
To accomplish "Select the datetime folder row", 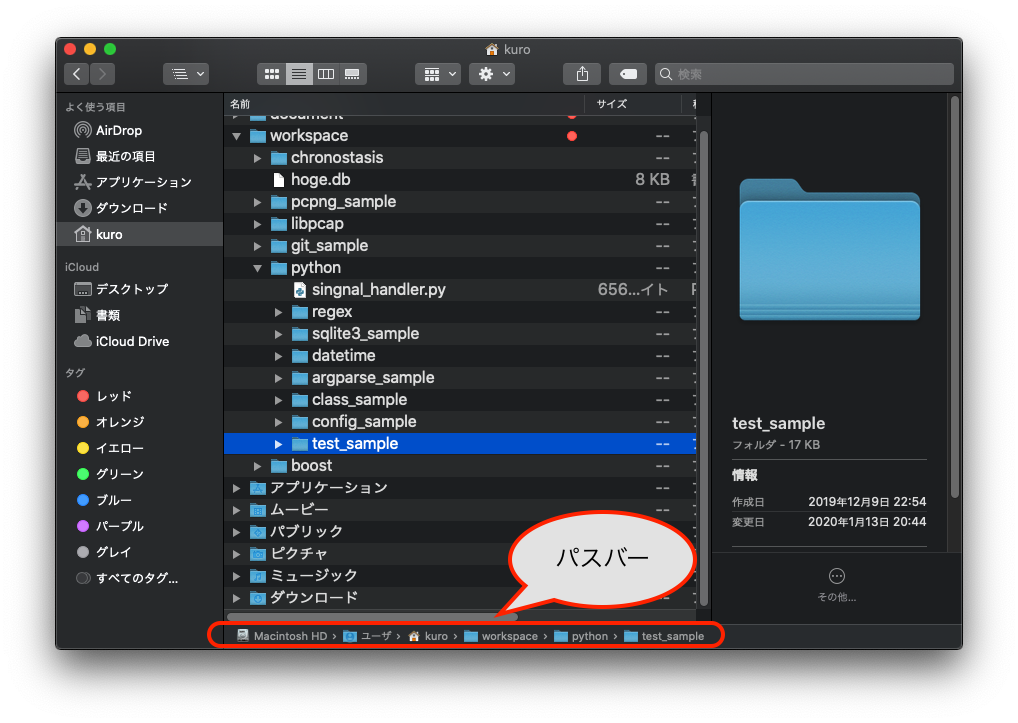I will tap(460, 356).
